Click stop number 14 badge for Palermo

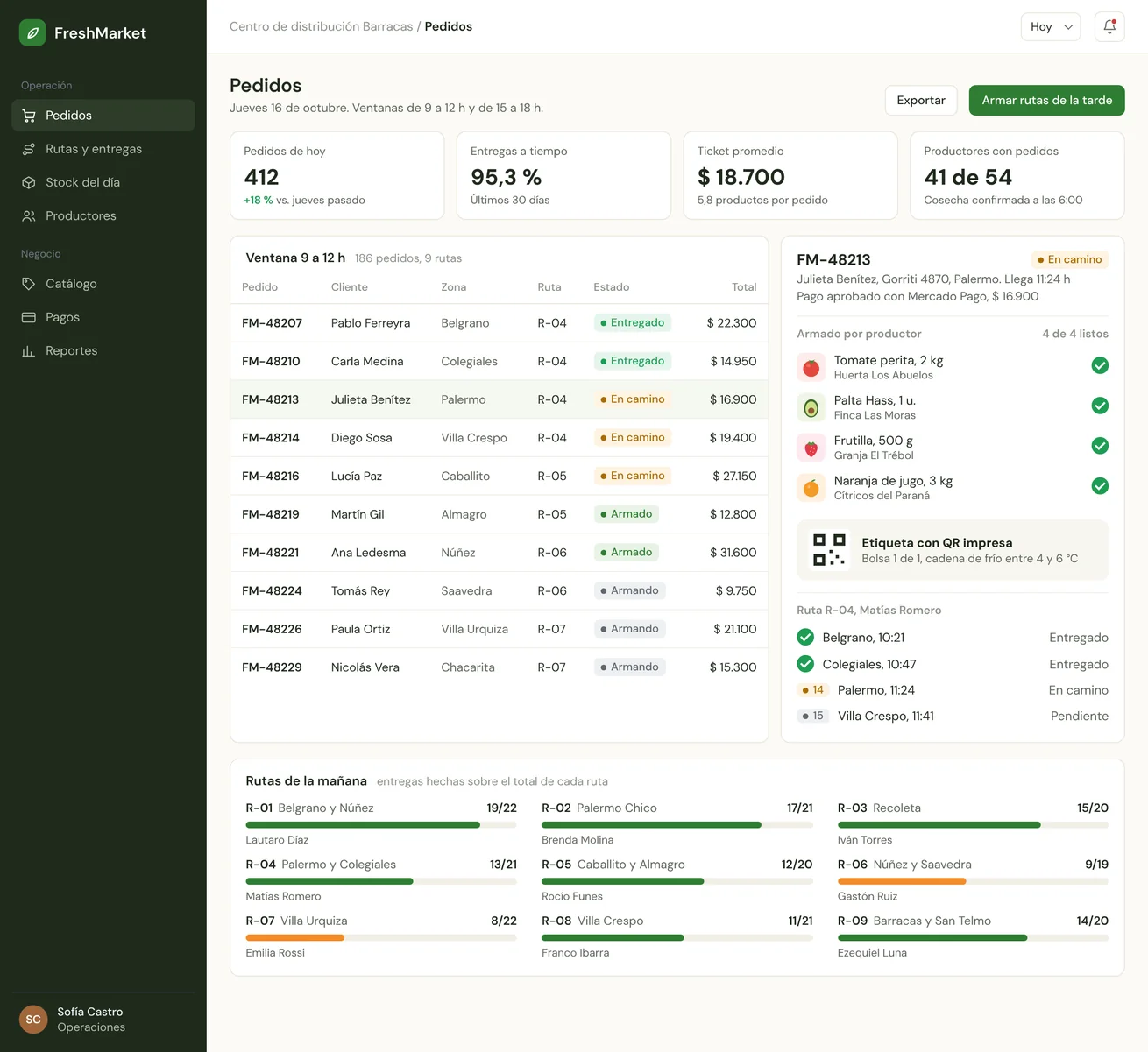[x=812, y=690]
